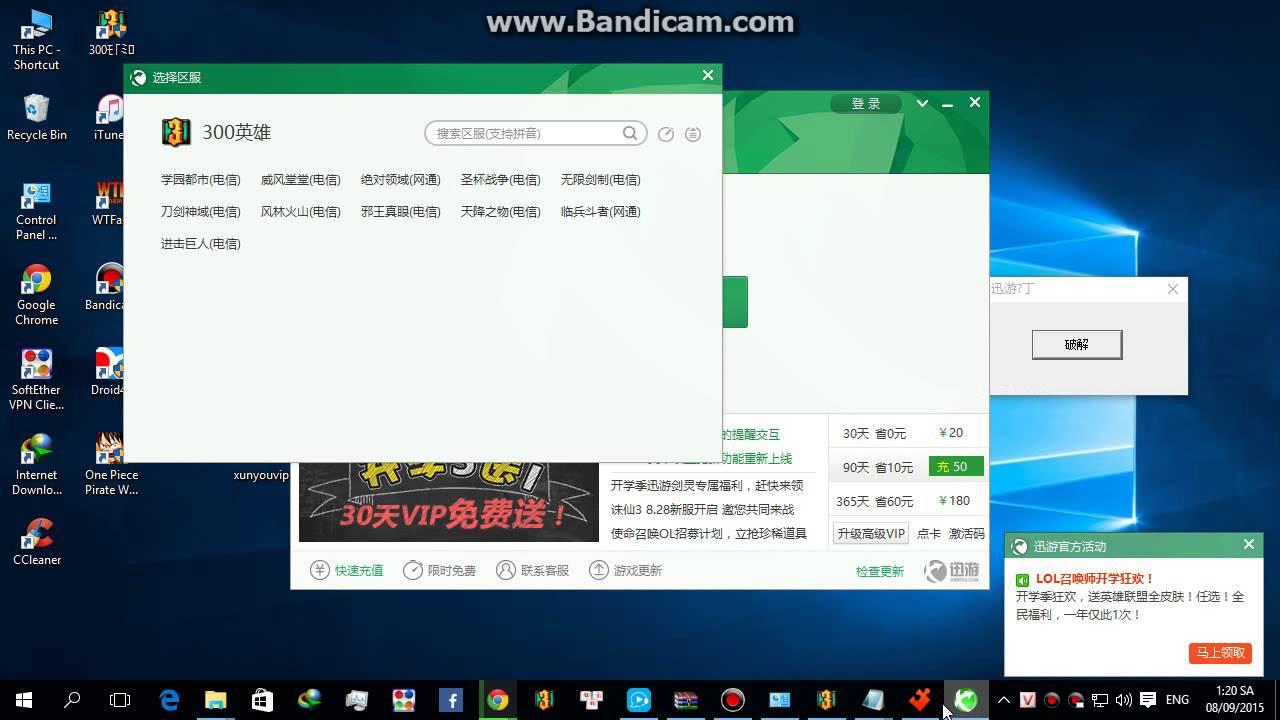This screenshot has height=720, width=1280.
Task: Select server 绝对领域(网通)
Action: pyautogui.click(x=401, y=180)
